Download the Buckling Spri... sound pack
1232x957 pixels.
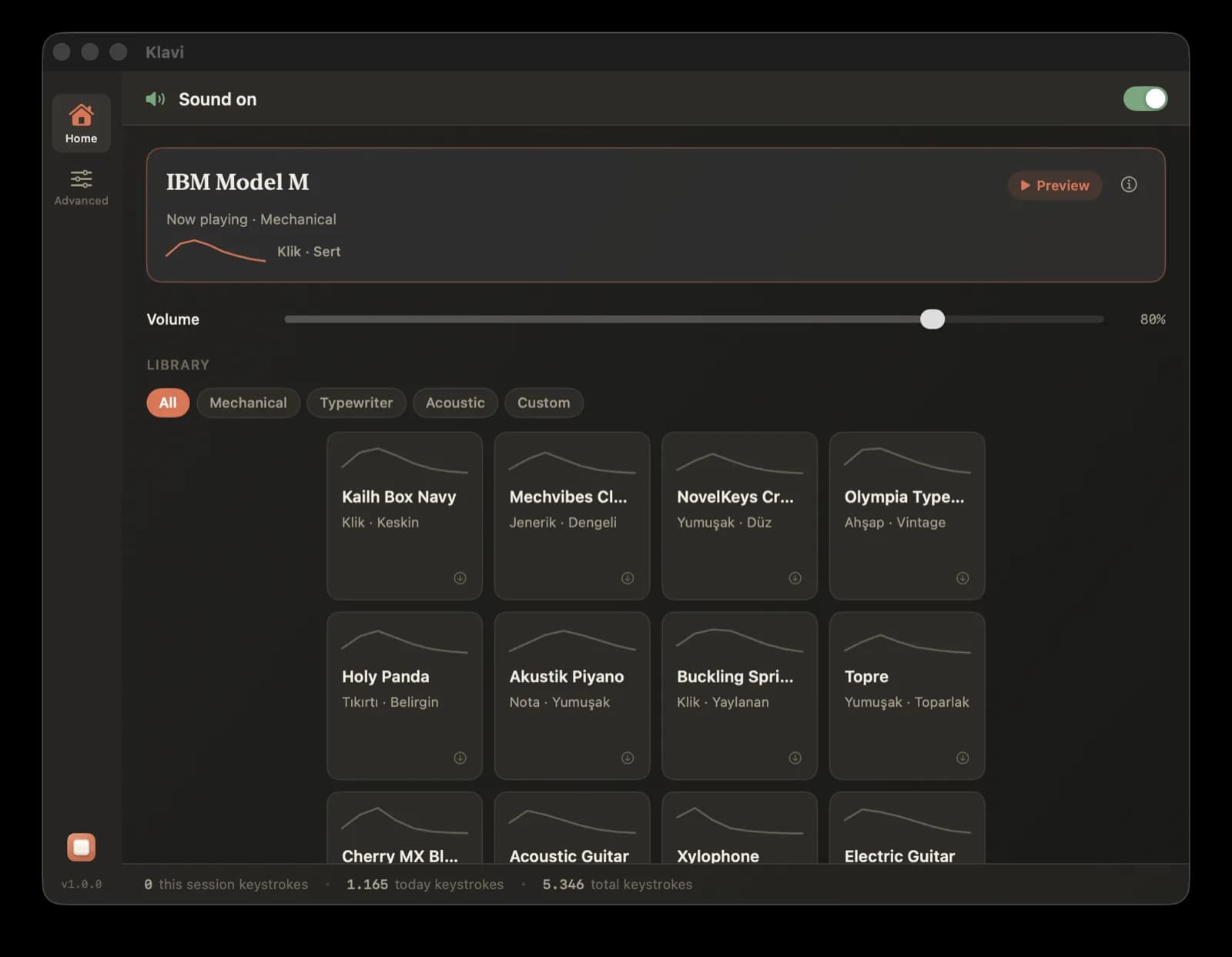(x=795, y=758)
